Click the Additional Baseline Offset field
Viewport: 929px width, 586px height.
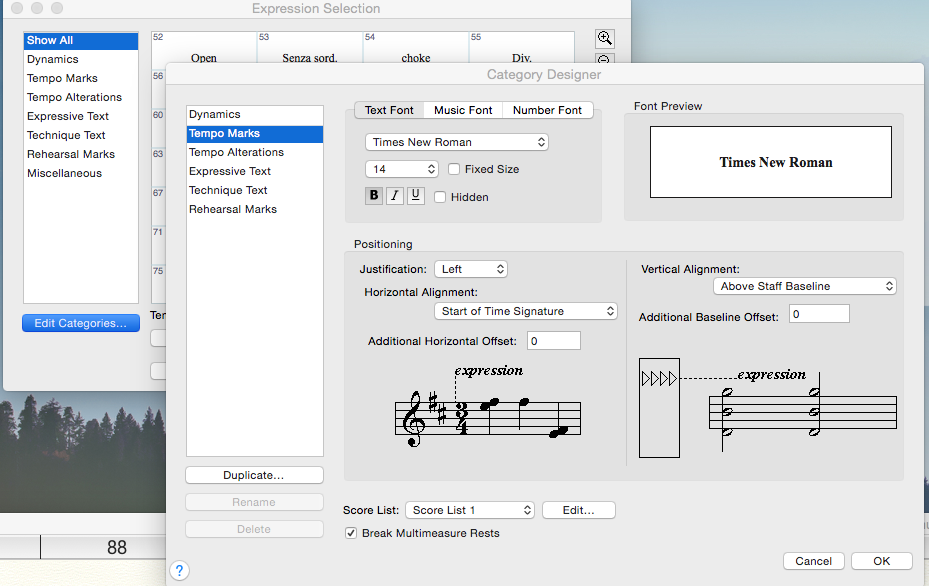tap(819, 314)
